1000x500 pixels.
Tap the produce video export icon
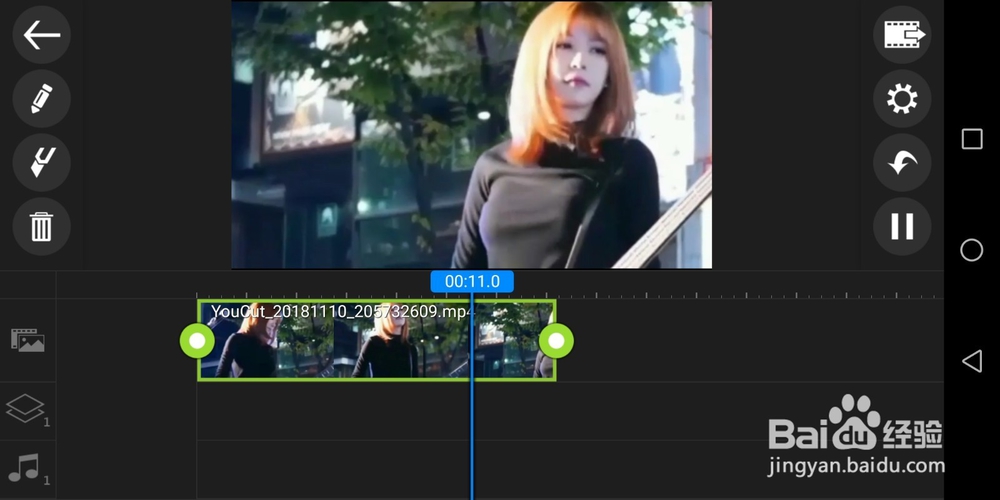[902, 34]
